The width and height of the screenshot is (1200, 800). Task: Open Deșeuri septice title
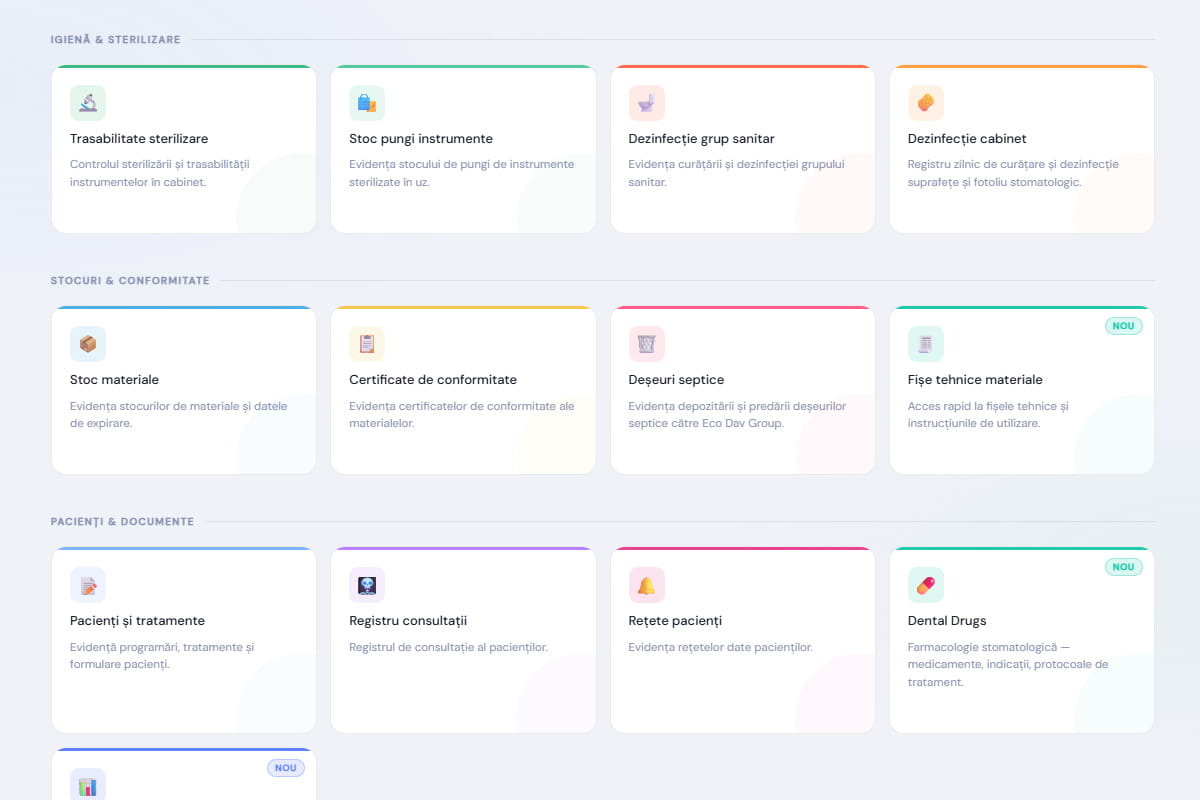click(677, 380)
